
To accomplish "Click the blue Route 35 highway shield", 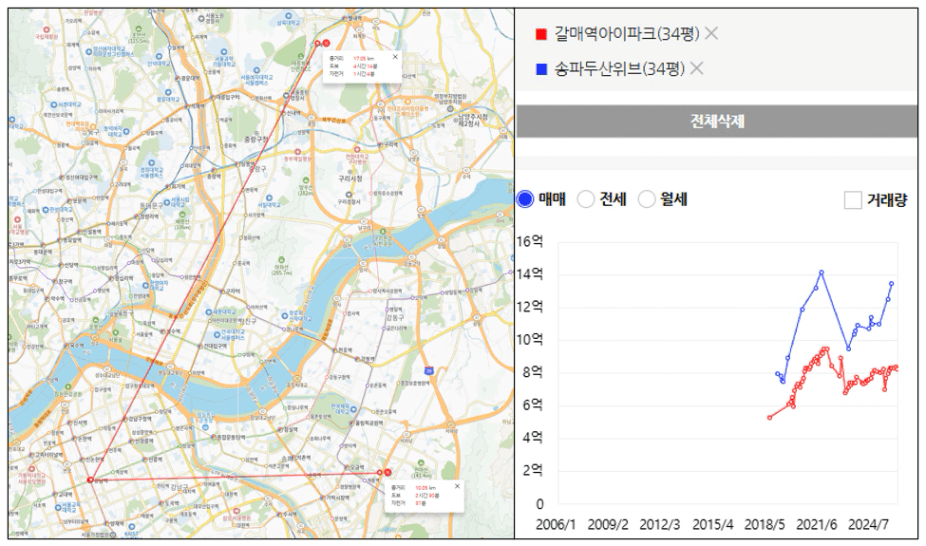I will tap(428, 370).
